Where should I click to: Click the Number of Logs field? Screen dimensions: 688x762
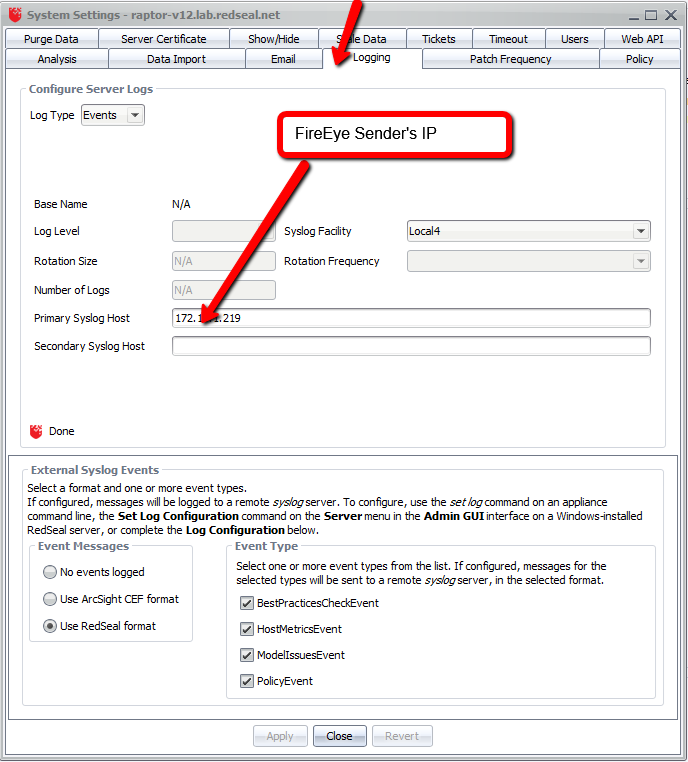(224, 290)
